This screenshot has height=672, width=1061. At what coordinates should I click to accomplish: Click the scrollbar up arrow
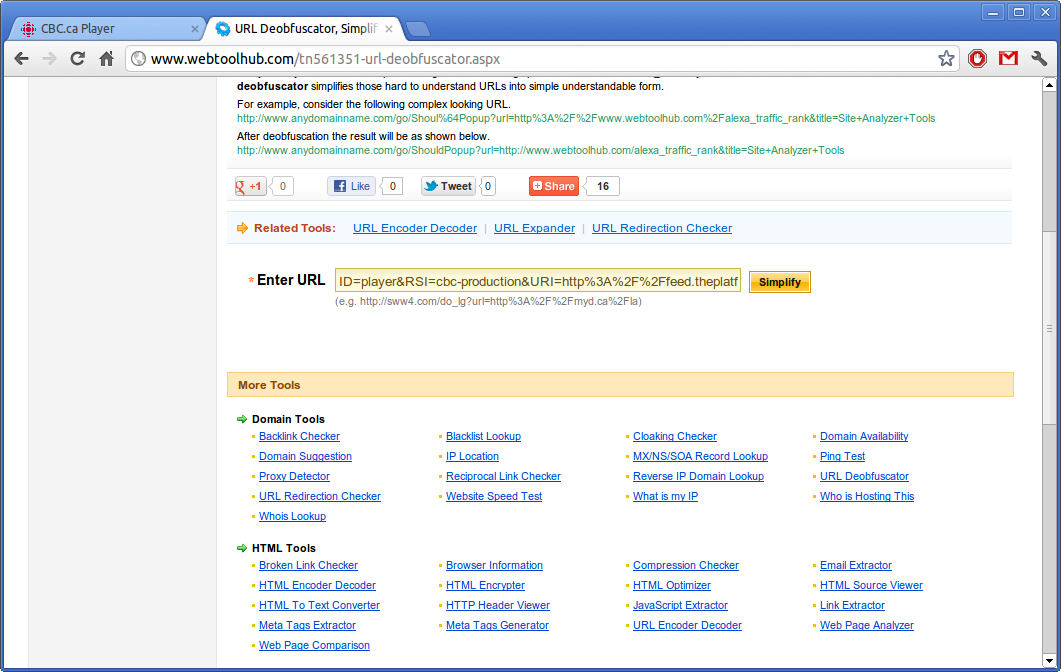pos(1049,85)
